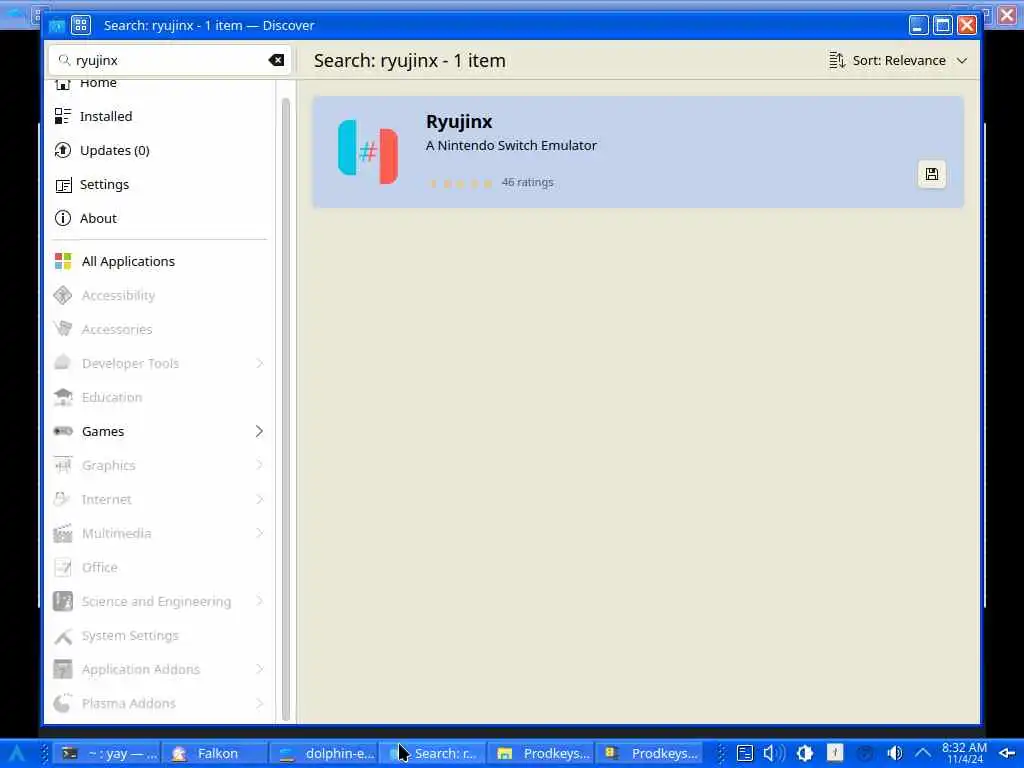Open Discover Settings page
This screenshot has width=1024, height=768.
(159, 184)
